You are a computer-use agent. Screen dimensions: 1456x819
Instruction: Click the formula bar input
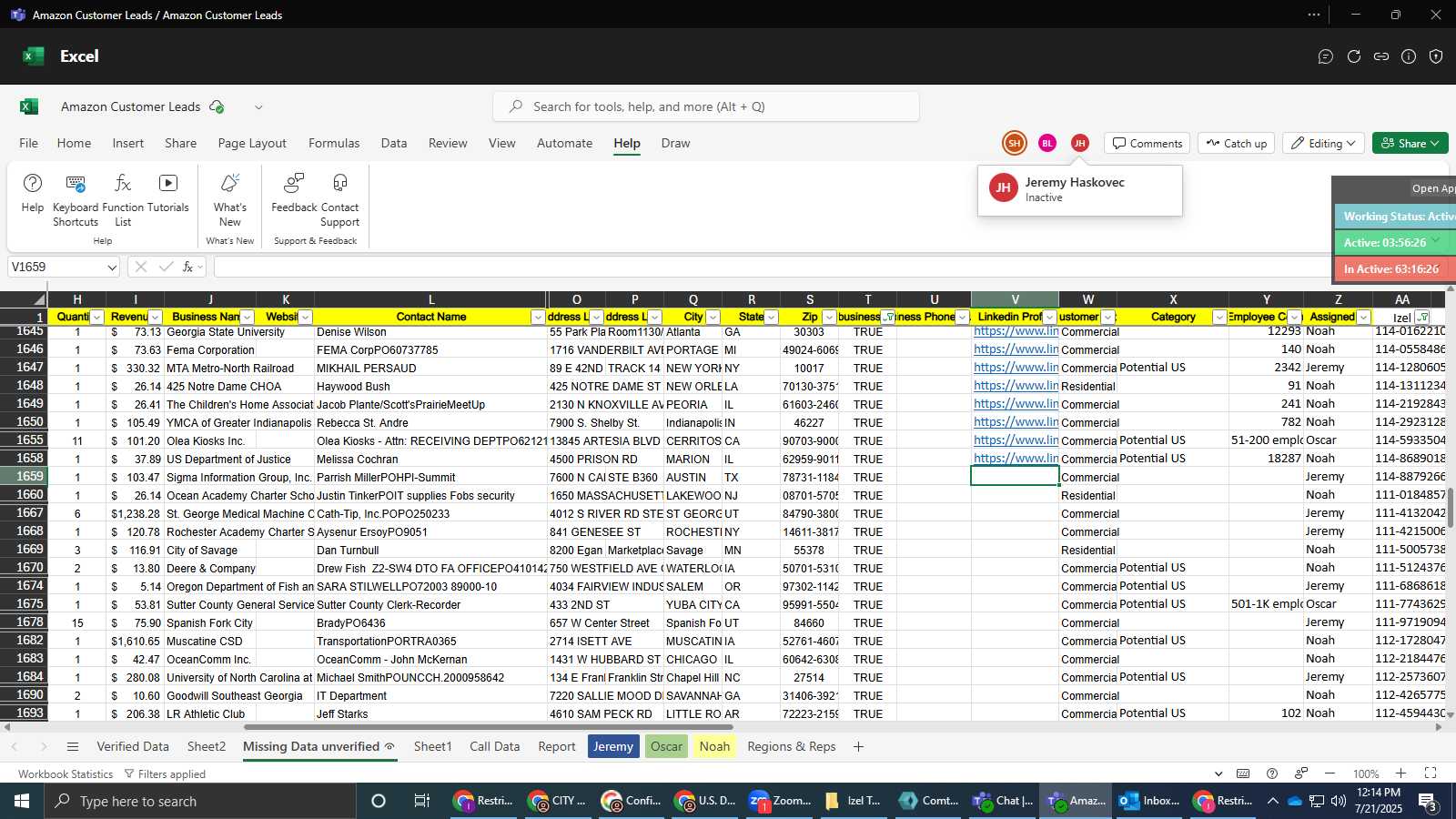(x=773, y=267)
